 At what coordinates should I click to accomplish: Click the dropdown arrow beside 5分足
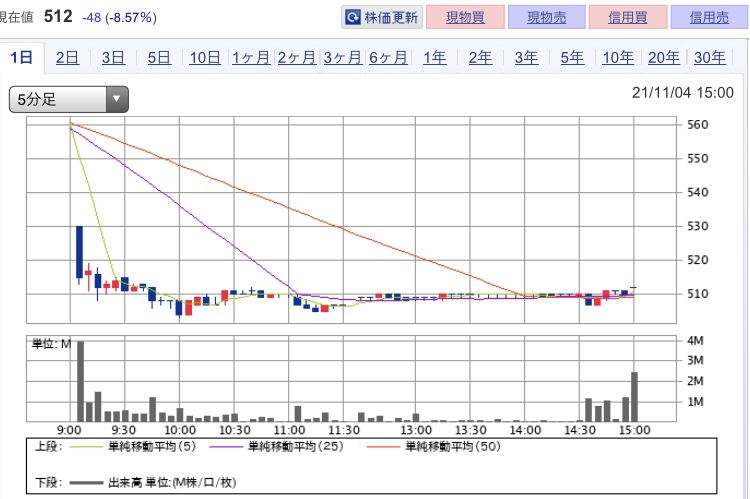116,99
